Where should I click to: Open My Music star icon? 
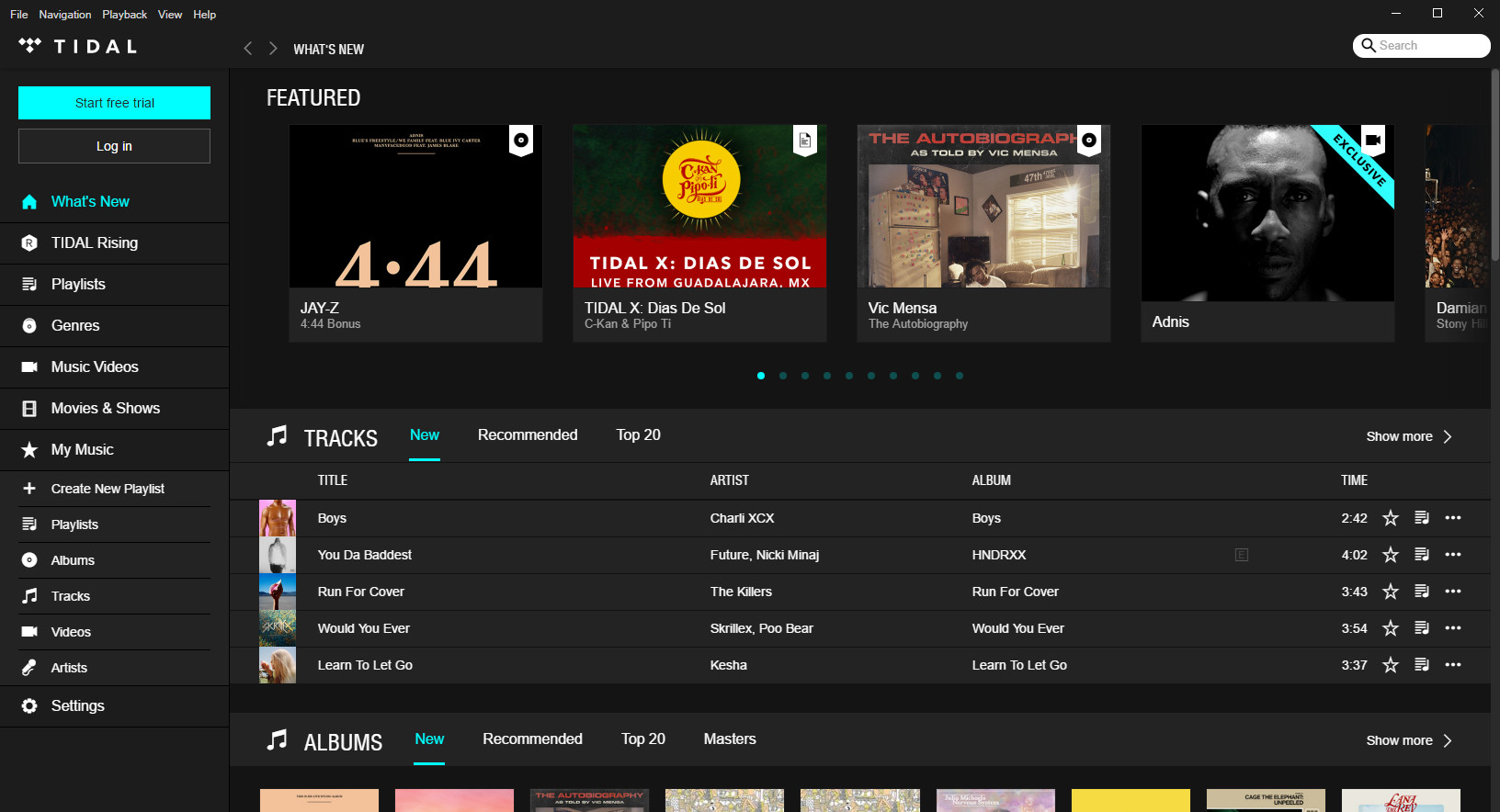pos(29,450)
